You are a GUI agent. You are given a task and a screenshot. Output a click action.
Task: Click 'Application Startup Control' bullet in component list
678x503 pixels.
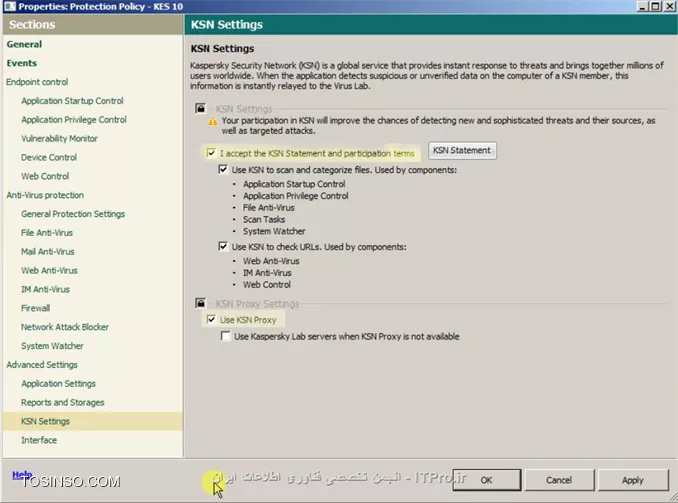[294, 184]
